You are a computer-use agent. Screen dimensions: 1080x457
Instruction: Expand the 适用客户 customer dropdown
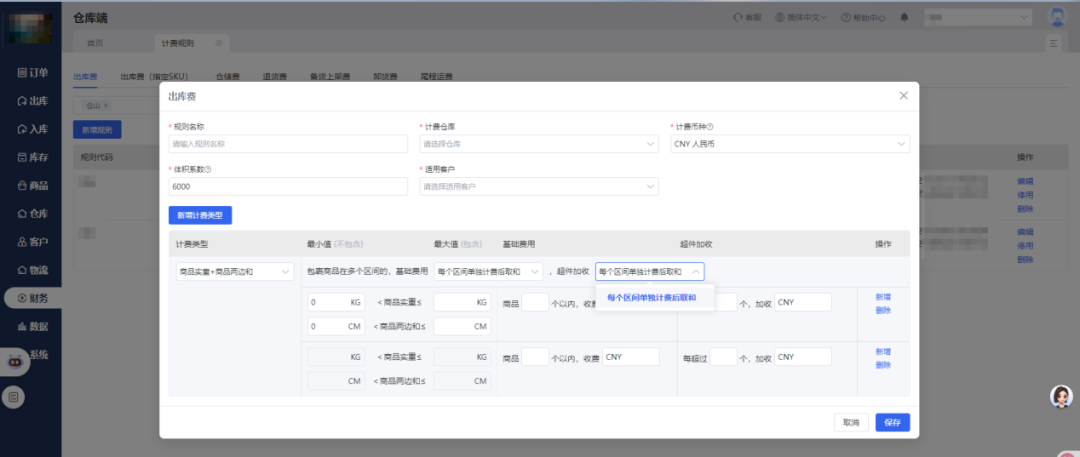click(539, 186)
